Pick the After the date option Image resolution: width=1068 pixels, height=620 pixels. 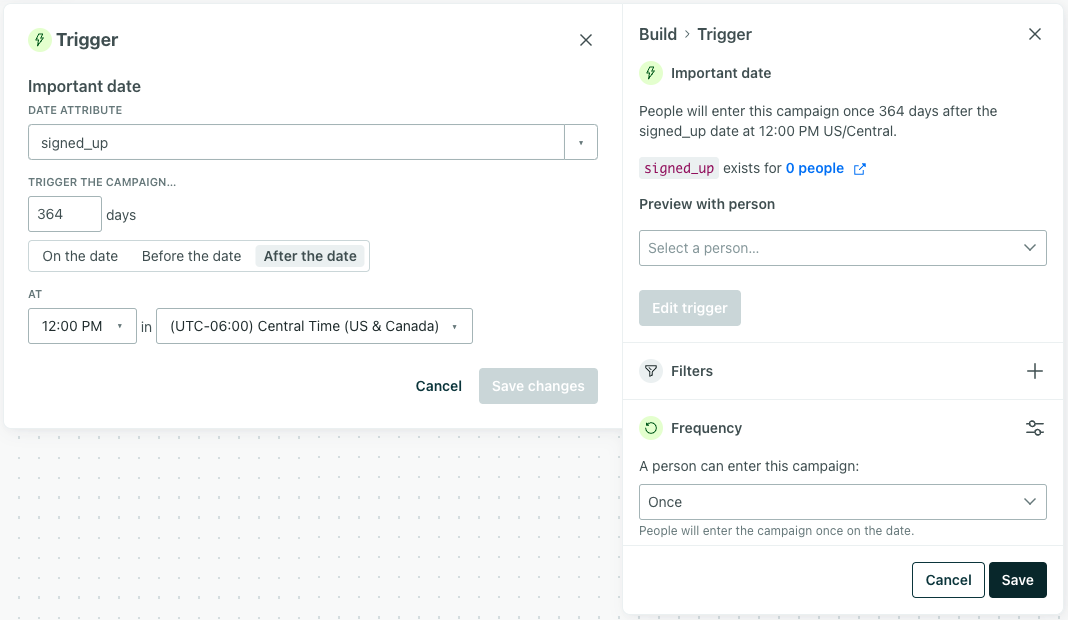310,256
